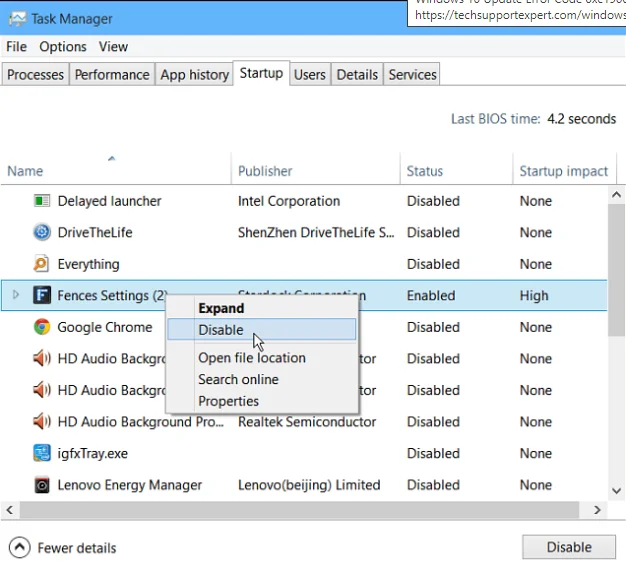Click the Realtek Semiconductor publisher cell
The width and height of the screenshot is (626, 574).
[307, 422]
